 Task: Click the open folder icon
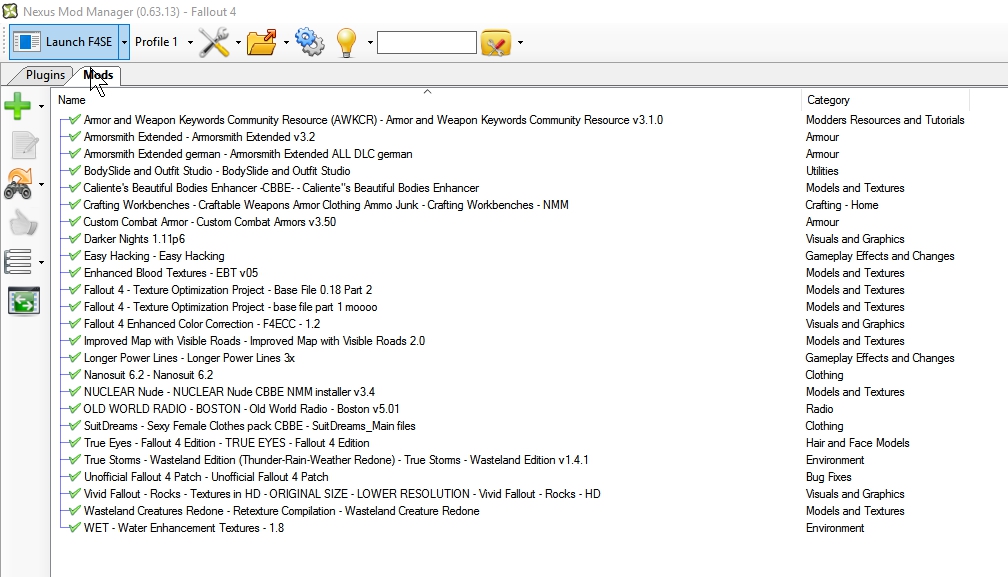tap(262, 42)
